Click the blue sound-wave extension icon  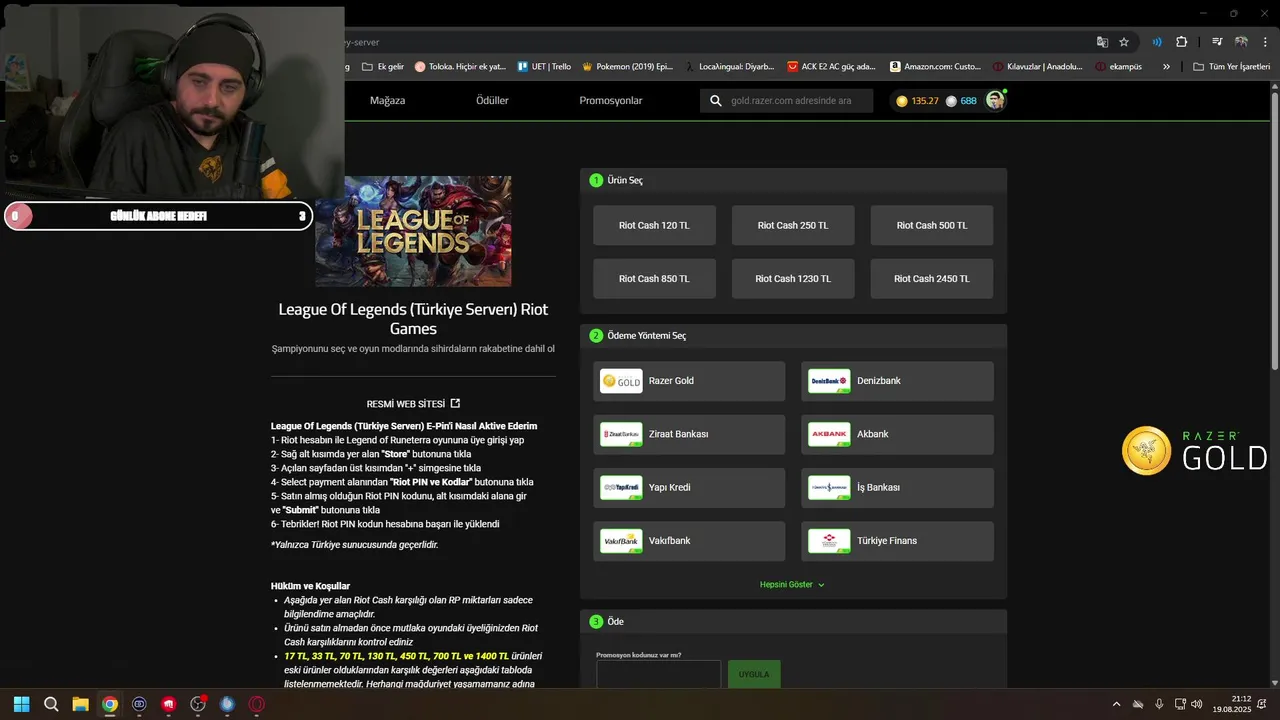coord(1156,42)
